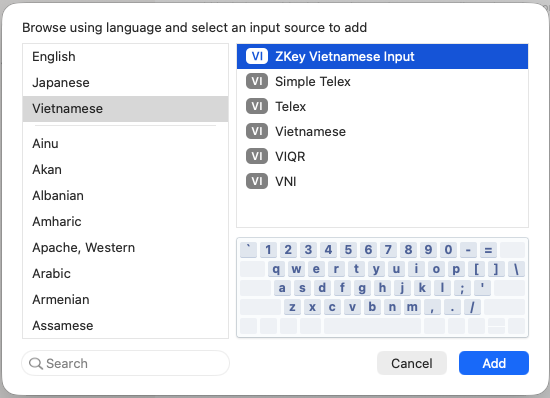The width and height of the screenshot is (550, 398).
Task: Choose the Telex input source
Action: (x=382, y=106)
